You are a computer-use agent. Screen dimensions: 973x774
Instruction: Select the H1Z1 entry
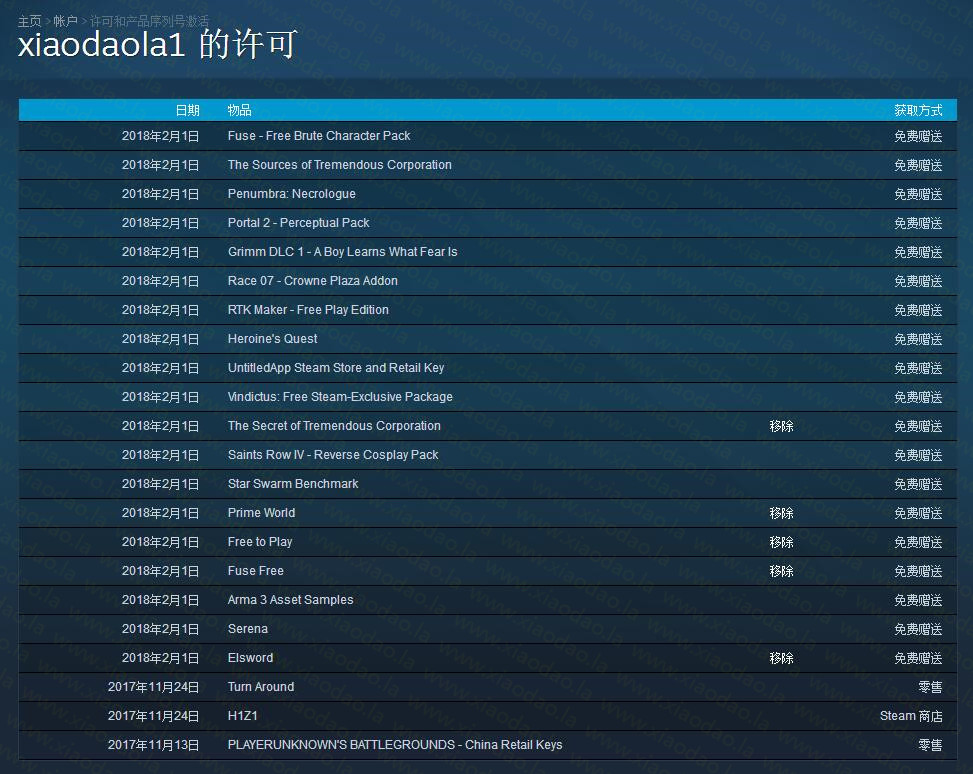(x=243, y=716)
